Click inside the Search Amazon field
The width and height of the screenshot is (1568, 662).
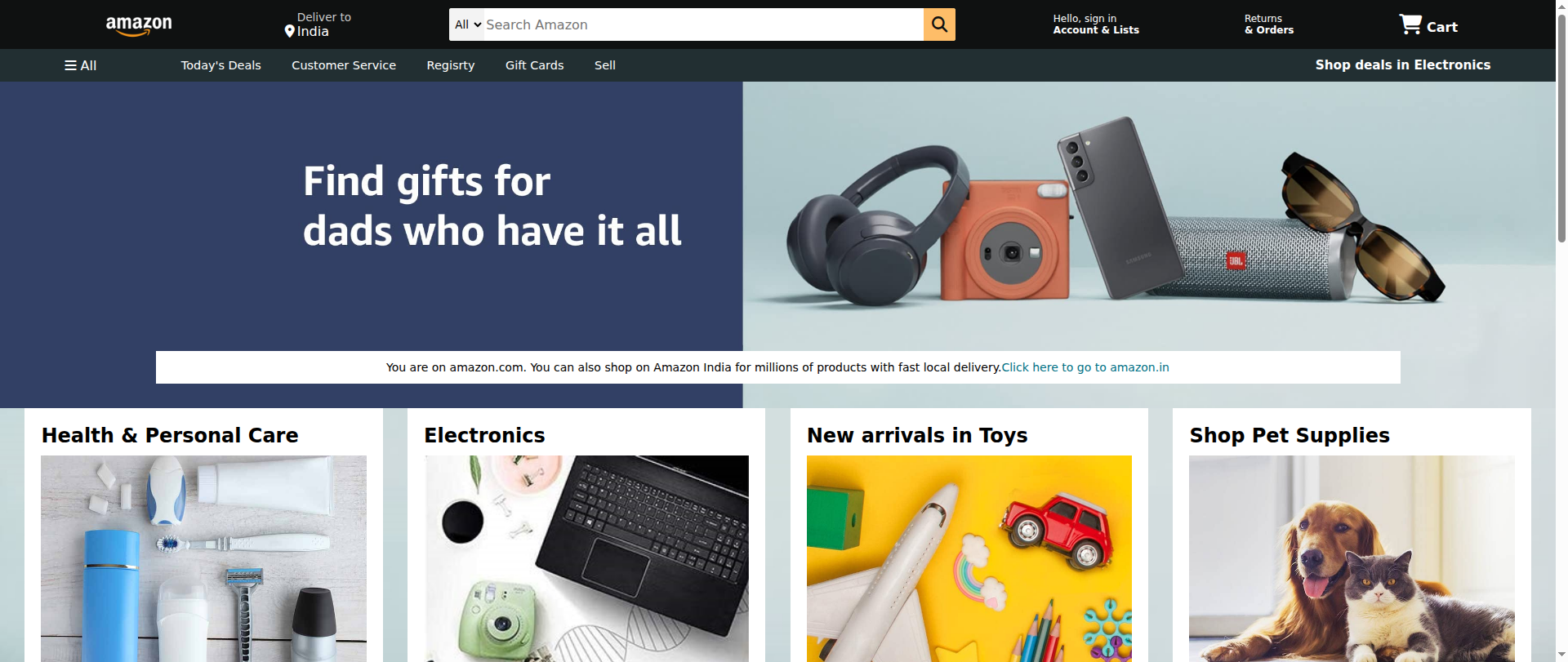(x=702, y=24)
